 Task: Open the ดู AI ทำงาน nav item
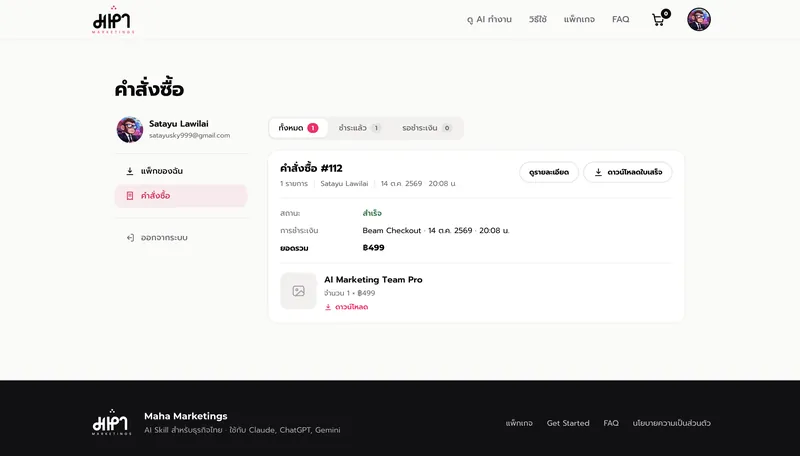tap(489, 19)
